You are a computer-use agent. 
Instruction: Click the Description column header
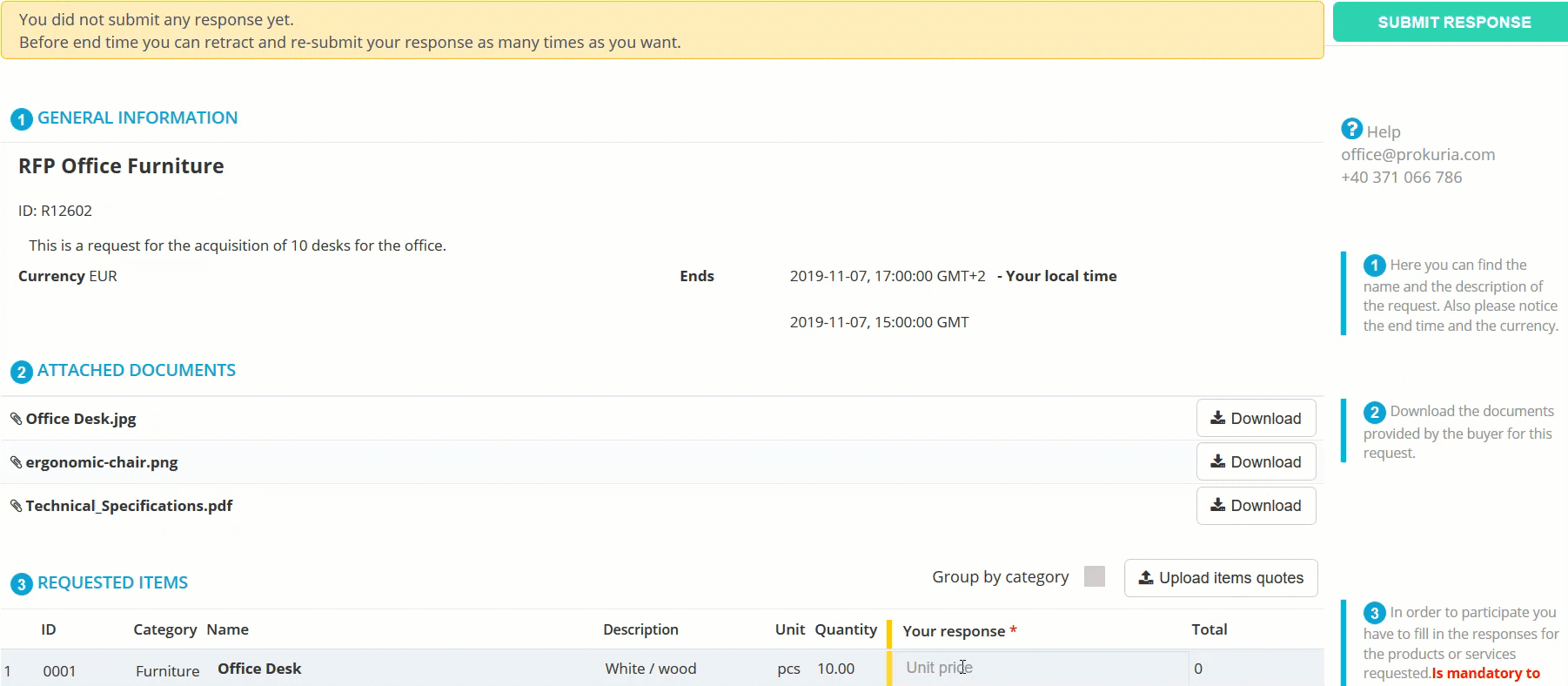tap(640, 629)
